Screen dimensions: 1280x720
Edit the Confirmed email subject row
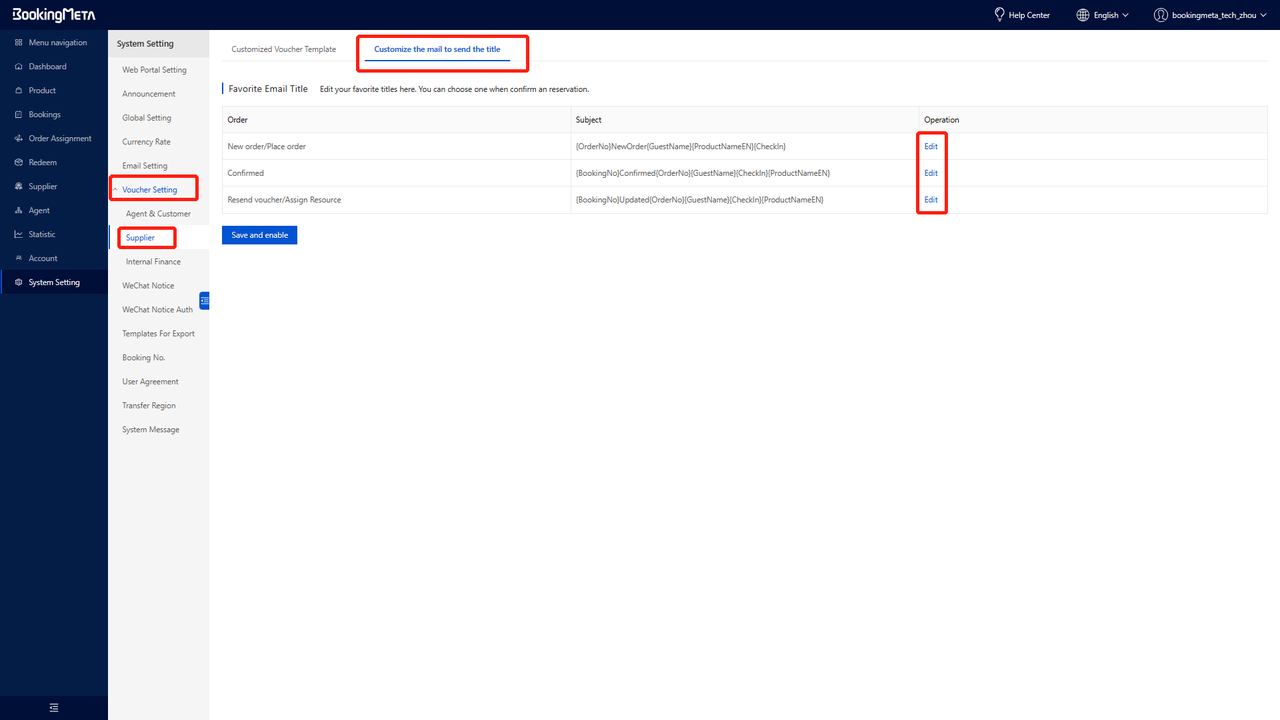point(931,173)
